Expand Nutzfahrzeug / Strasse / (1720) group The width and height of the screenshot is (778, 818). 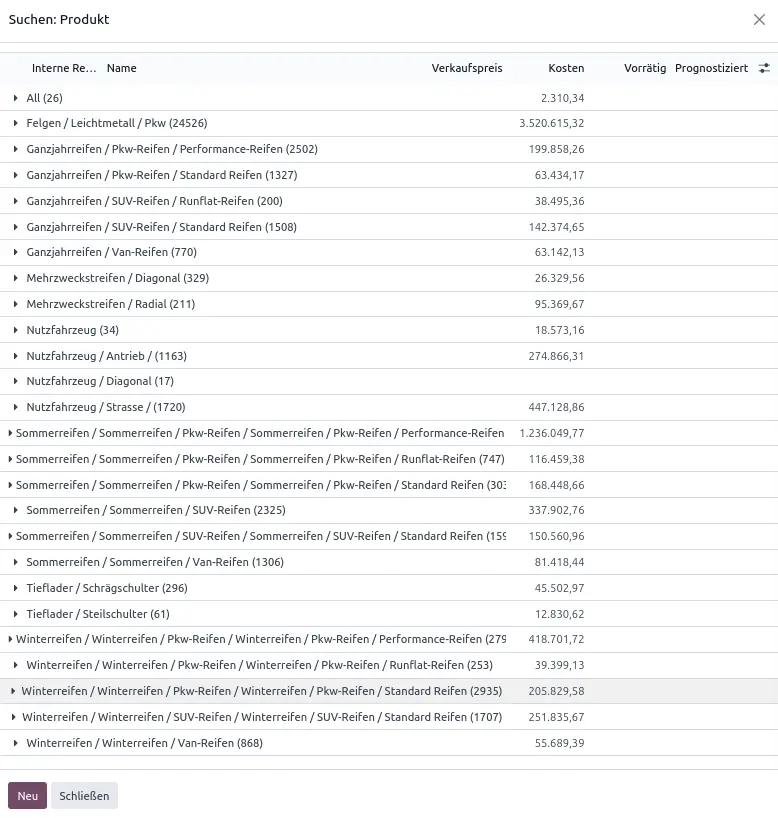click(x=105, y=407)
